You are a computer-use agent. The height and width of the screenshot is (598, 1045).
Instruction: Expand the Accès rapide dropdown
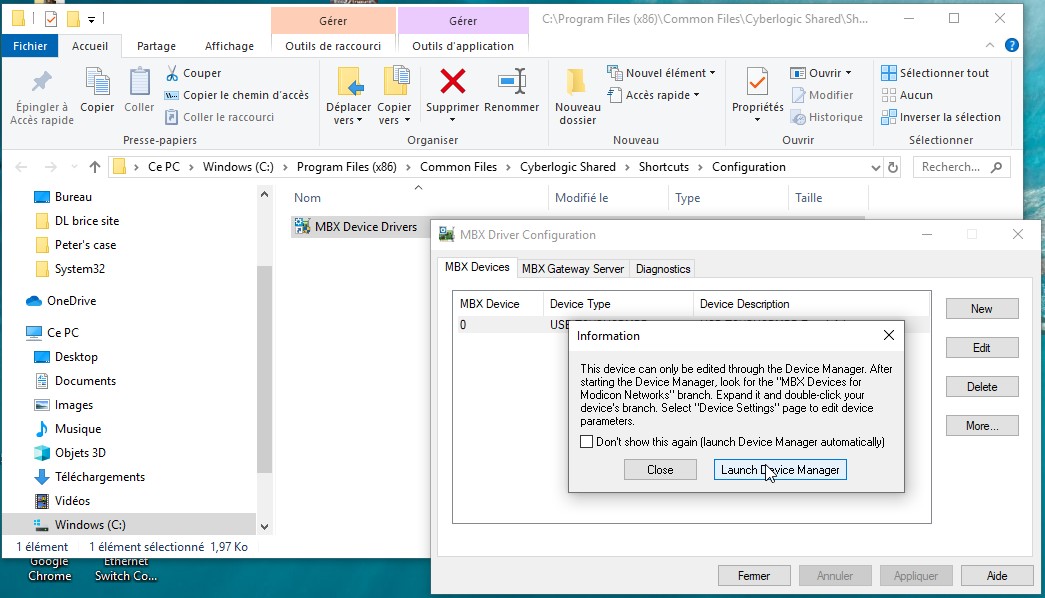coord(696,95)
